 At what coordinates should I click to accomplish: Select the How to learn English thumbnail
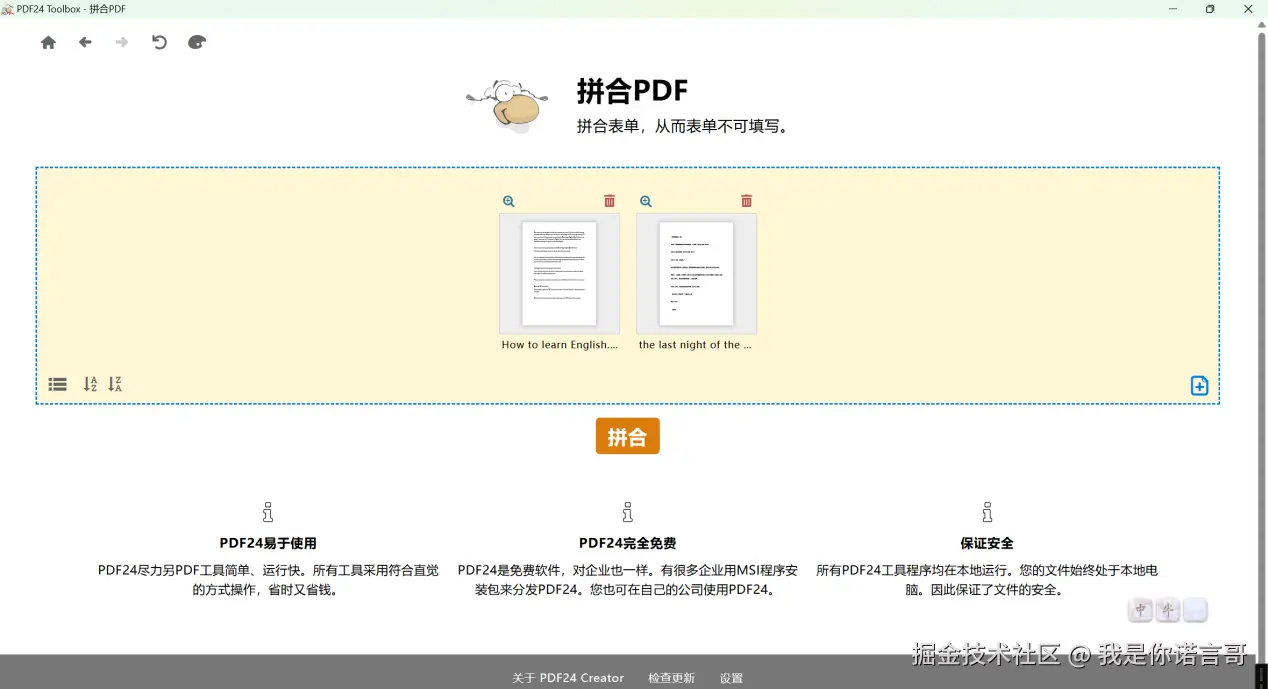coord(559,273)
